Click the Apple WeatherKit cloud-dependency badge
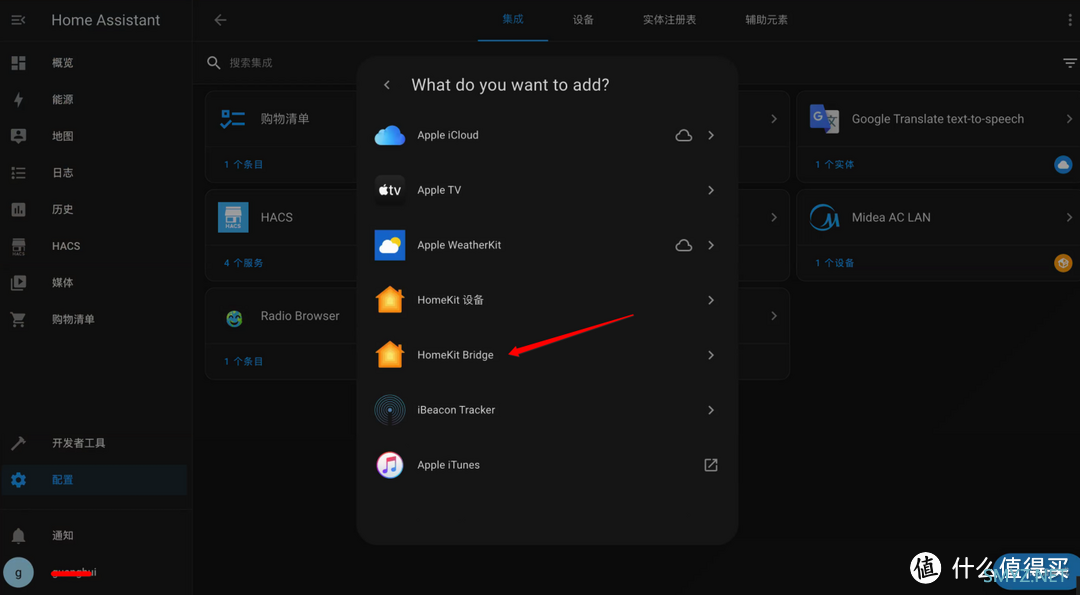 683,245
